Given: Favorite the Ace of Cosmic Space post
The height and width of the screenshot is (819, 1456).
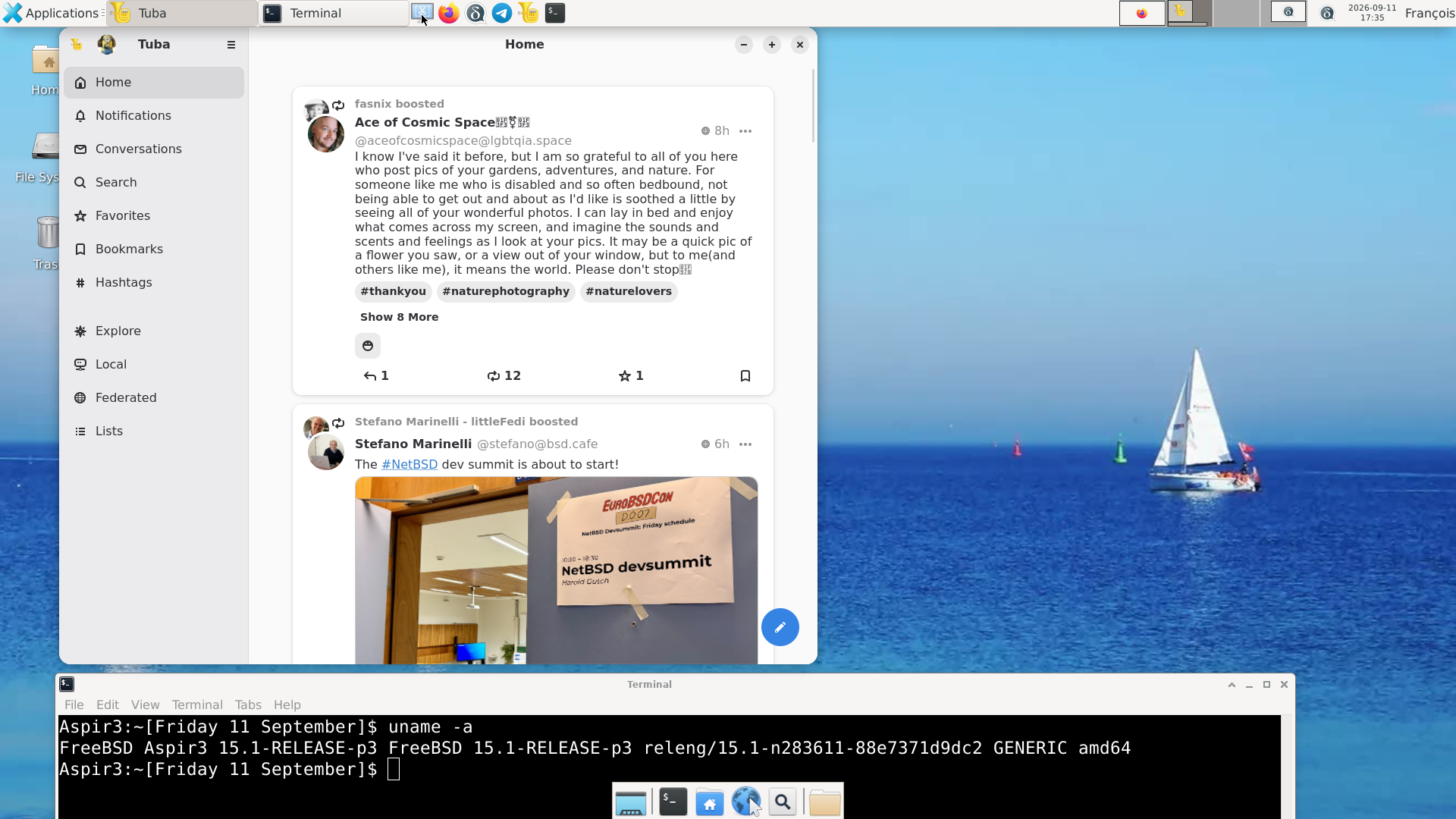Looking at the screenshot, I should (631, 376).
